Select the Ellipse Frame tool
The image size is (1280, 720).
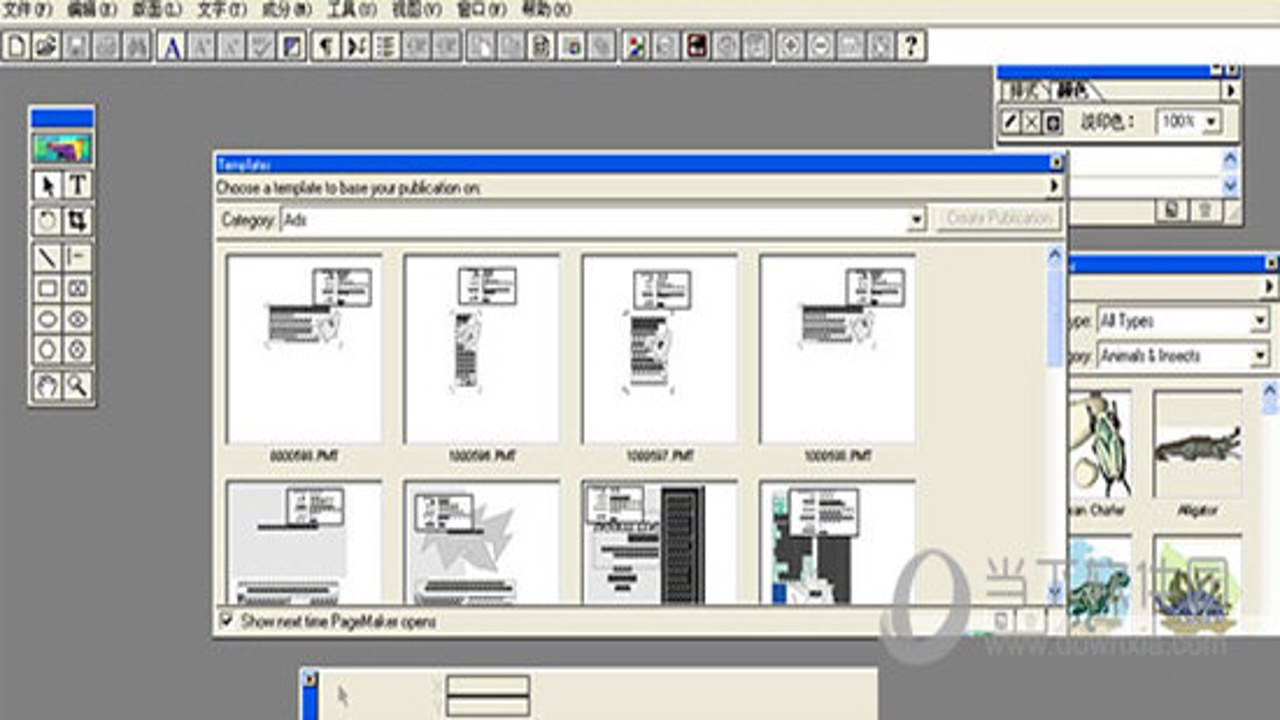(x=78, y=319)
